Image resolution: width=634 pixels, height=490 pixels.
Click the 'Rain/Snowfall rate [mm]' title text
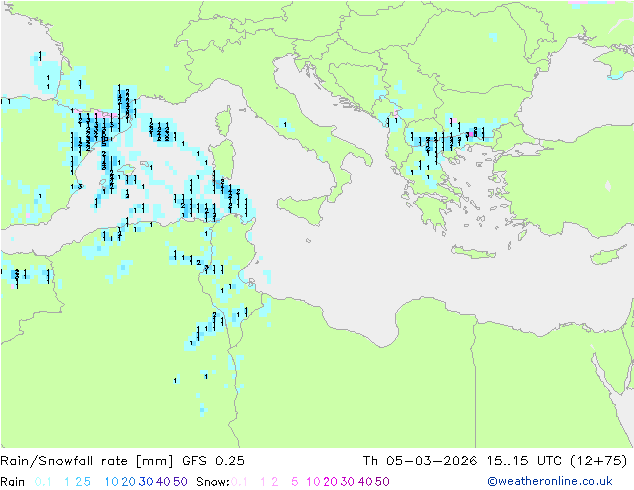87,461
